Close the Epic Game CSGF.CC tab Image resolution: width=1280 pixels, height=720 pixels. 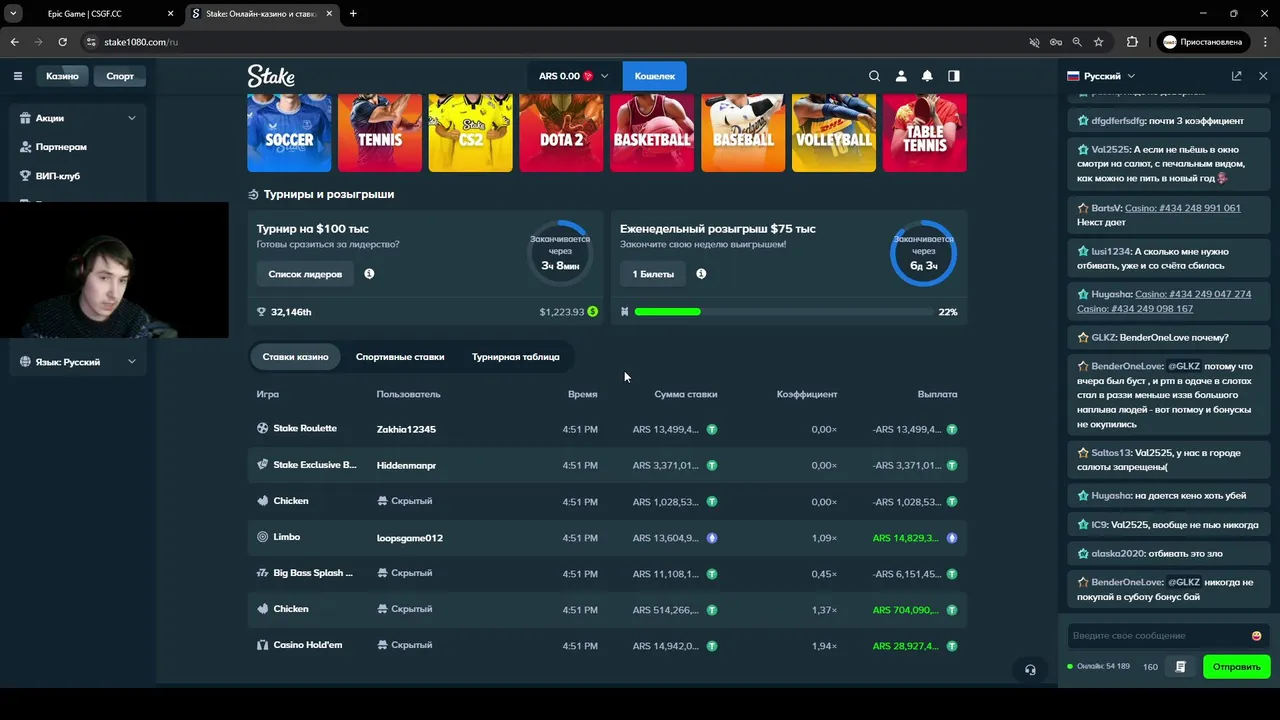(x=171, y=14)
